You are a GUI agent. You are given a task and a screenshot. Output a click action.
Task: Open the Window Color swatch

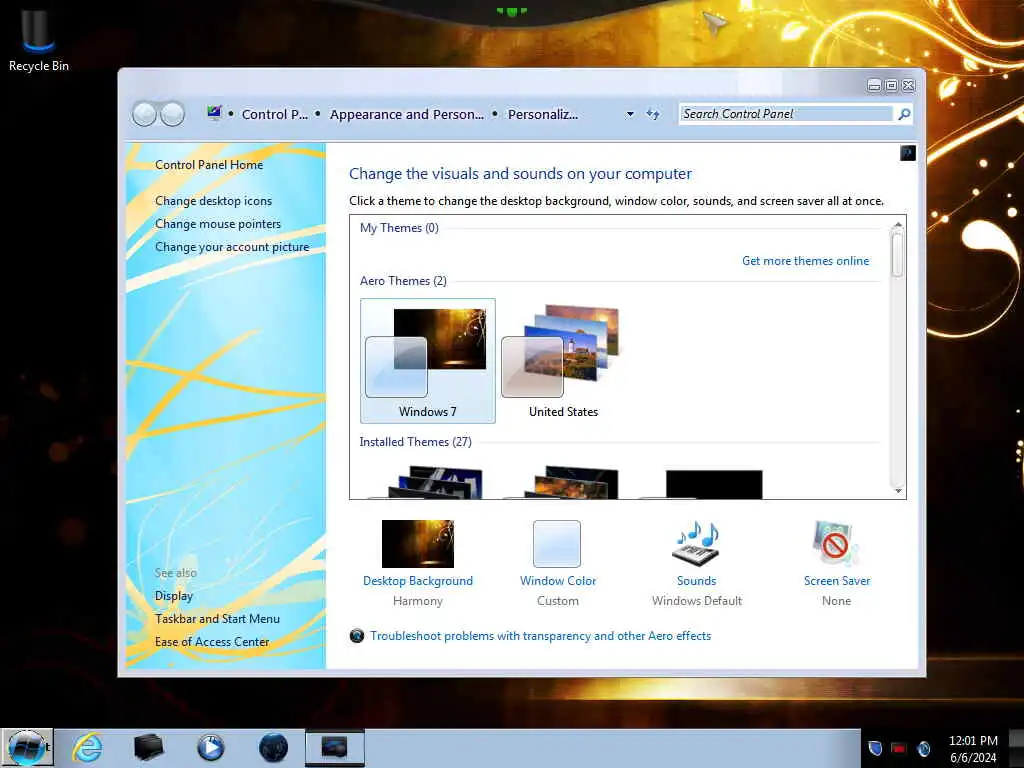click(x=556, y=543)
